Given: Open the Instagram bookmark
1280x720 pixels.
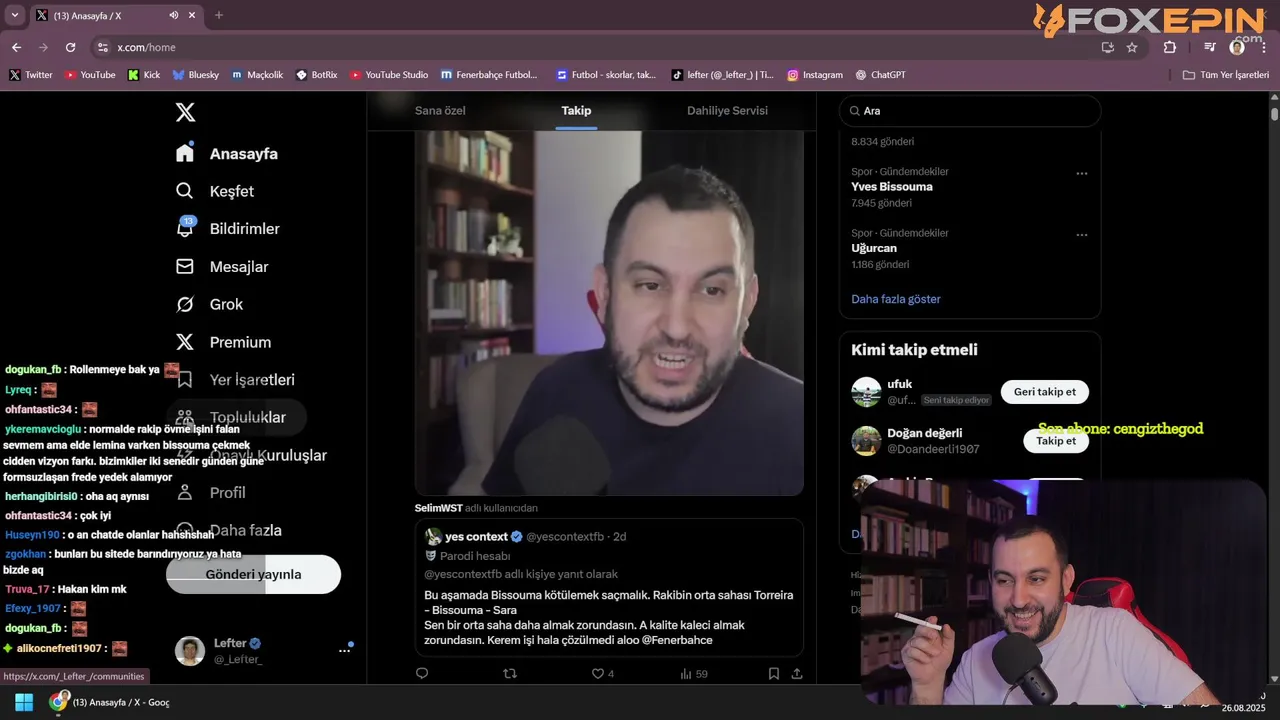Looking at the screenshot, I should click(x=815, y=75).
